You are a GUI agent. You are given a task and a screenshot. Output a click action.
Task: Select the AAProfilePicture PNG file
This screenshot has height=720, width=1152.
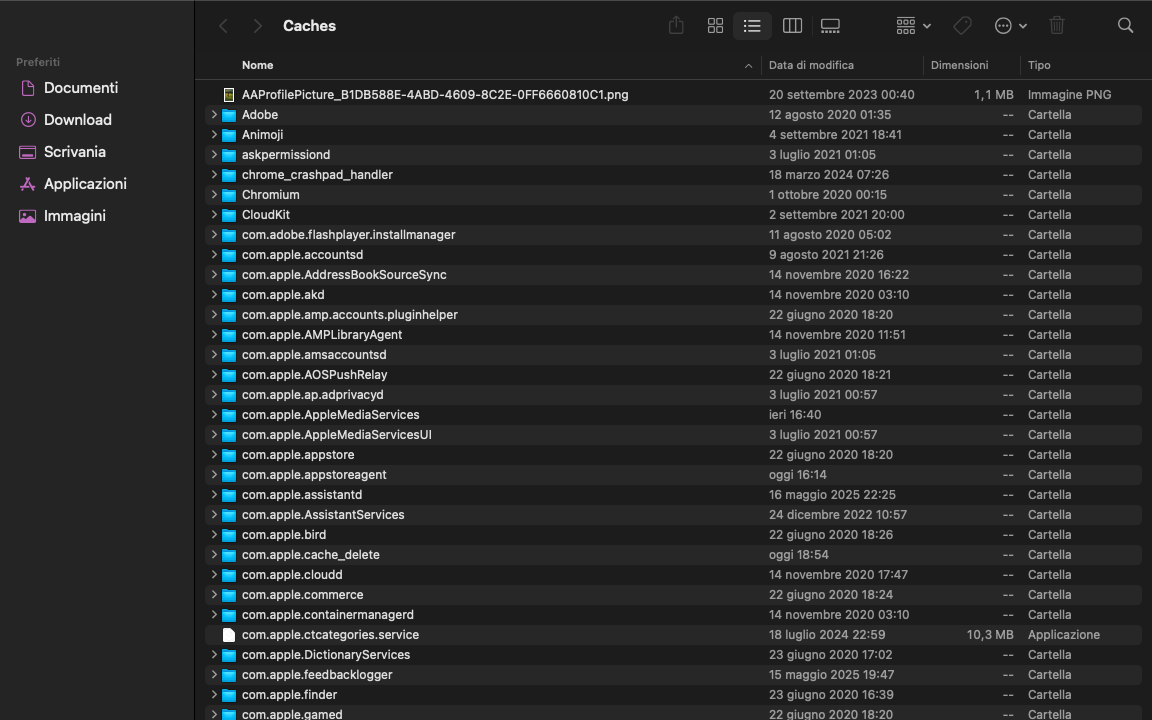pyautogui.click(x=433, y=94)
